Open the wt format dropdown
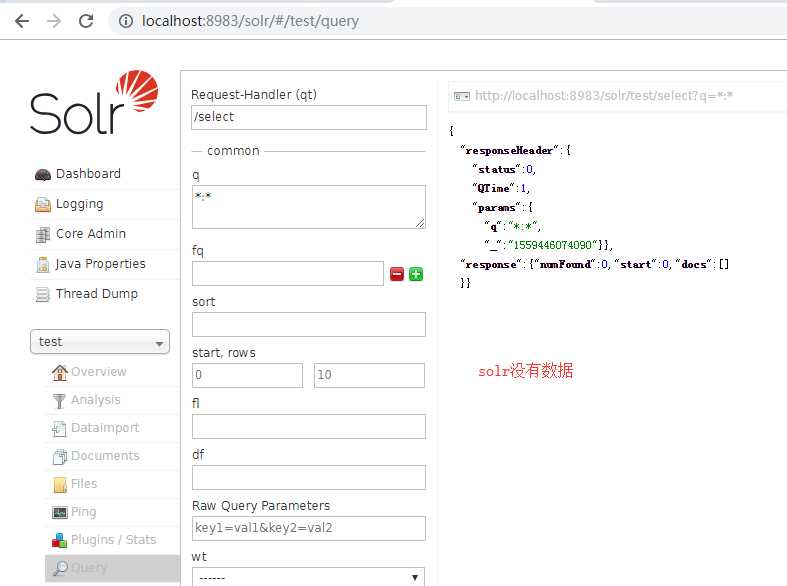 click(309, 576)
